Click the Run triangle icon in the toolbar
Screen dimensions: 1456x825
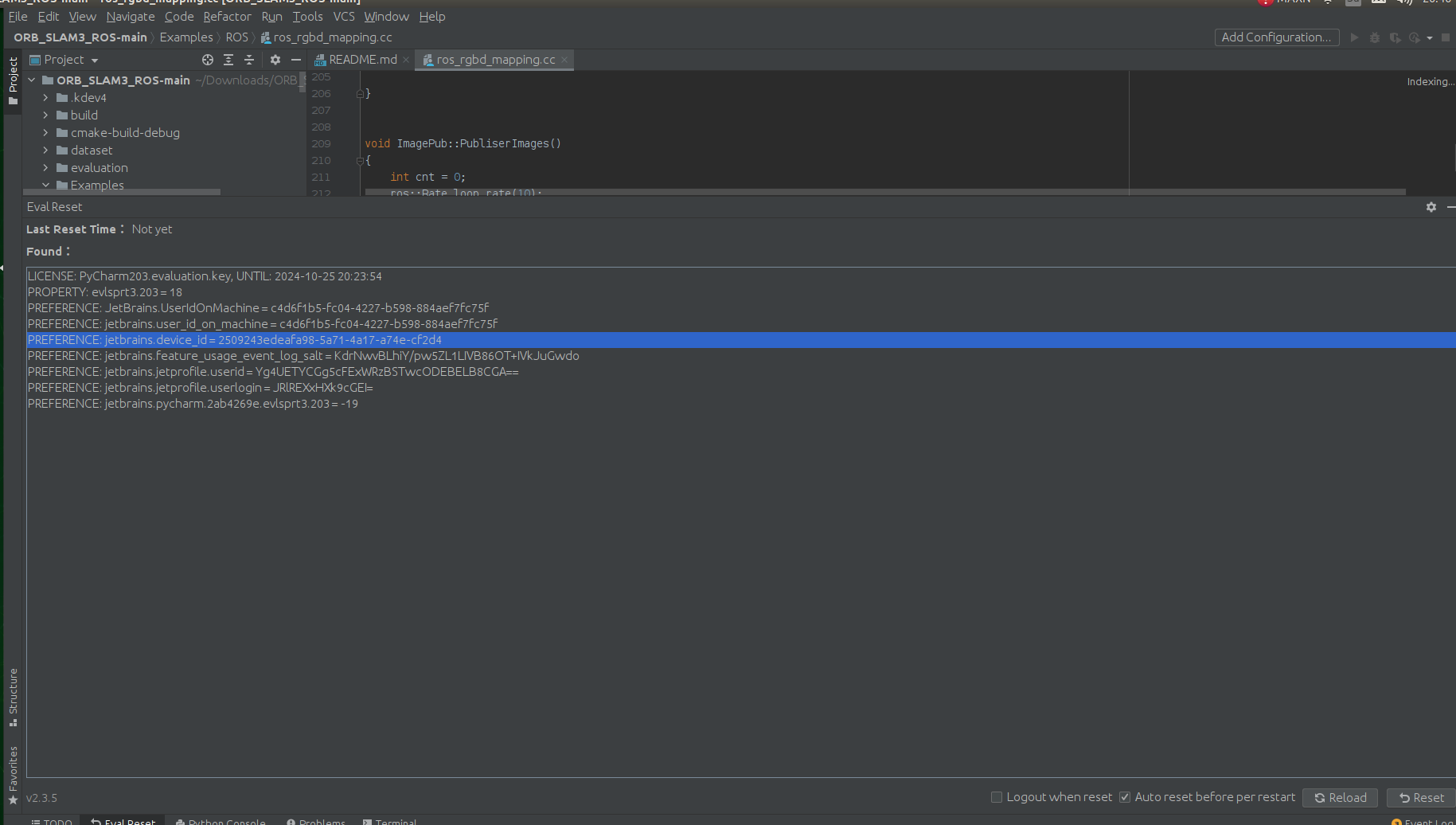pos(1354,37)
